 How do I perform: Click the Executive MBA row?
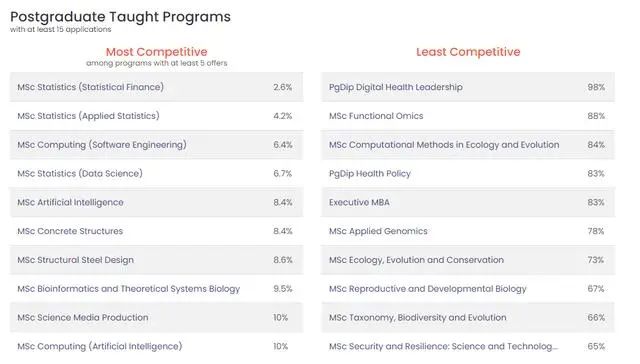[468, 202]
